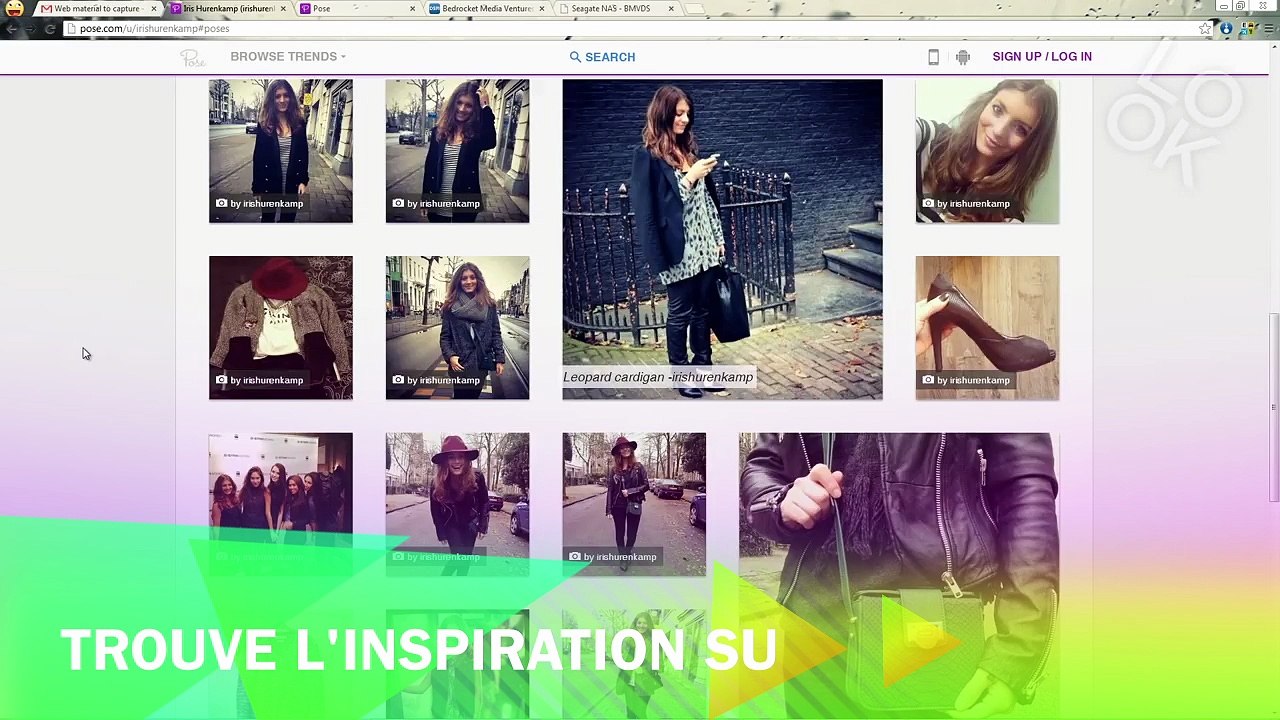
Task: Click the Android app icon in the header
Action: [x=963, y=57]
